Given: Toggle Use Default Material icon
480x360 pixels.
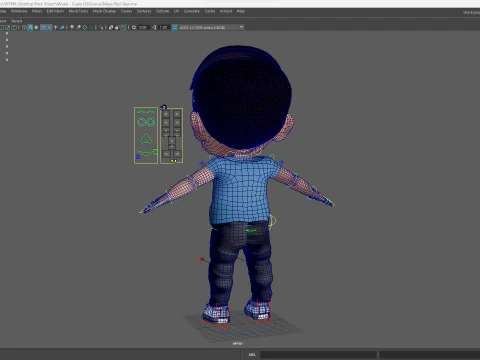Looking at the screenshot, I should pos(37,27).
